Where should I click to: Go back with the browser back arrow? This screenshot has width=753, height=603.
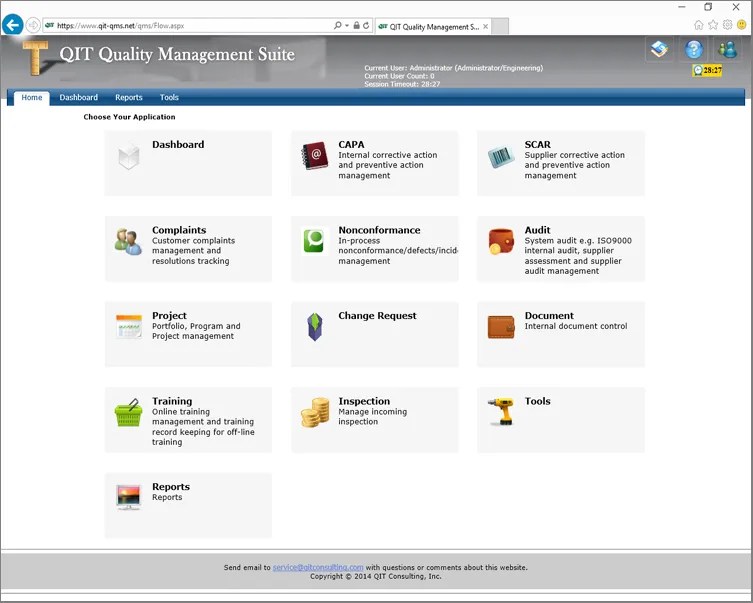pyautogui.click(x=12, y=25)
